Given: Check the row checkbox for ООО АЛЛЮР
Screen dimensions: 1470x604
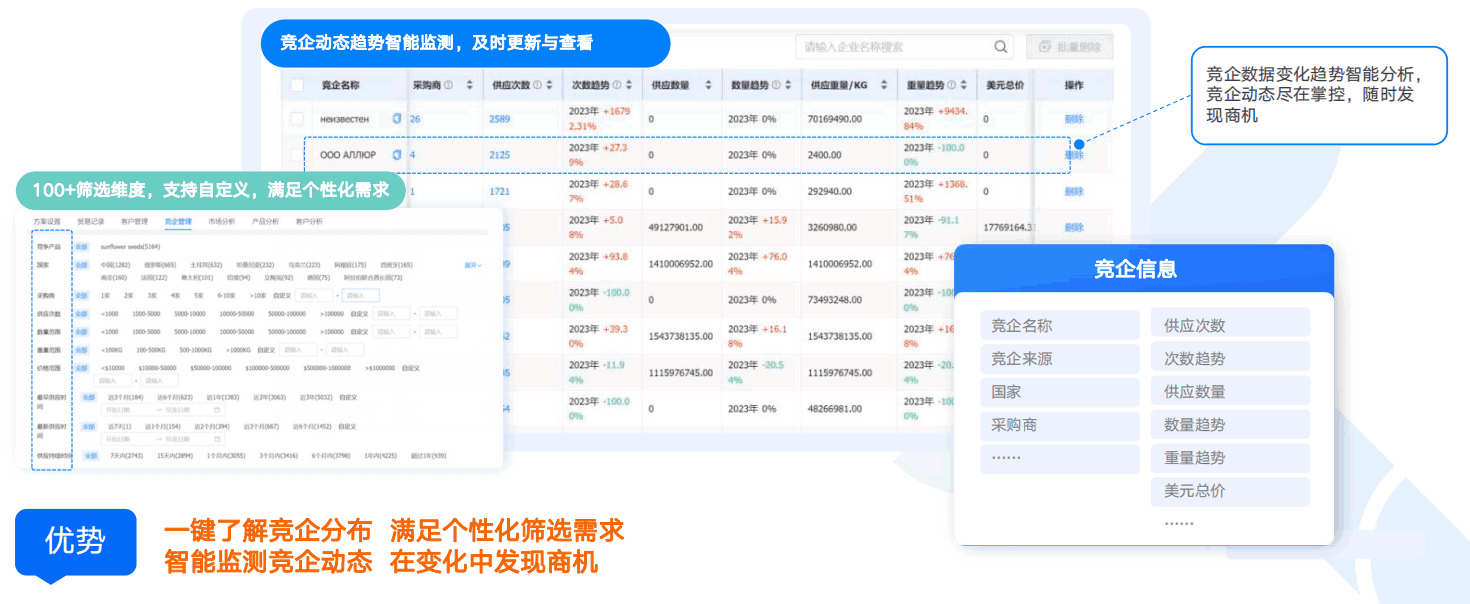Looking at the screenshot, I should [x=294, y=156].
